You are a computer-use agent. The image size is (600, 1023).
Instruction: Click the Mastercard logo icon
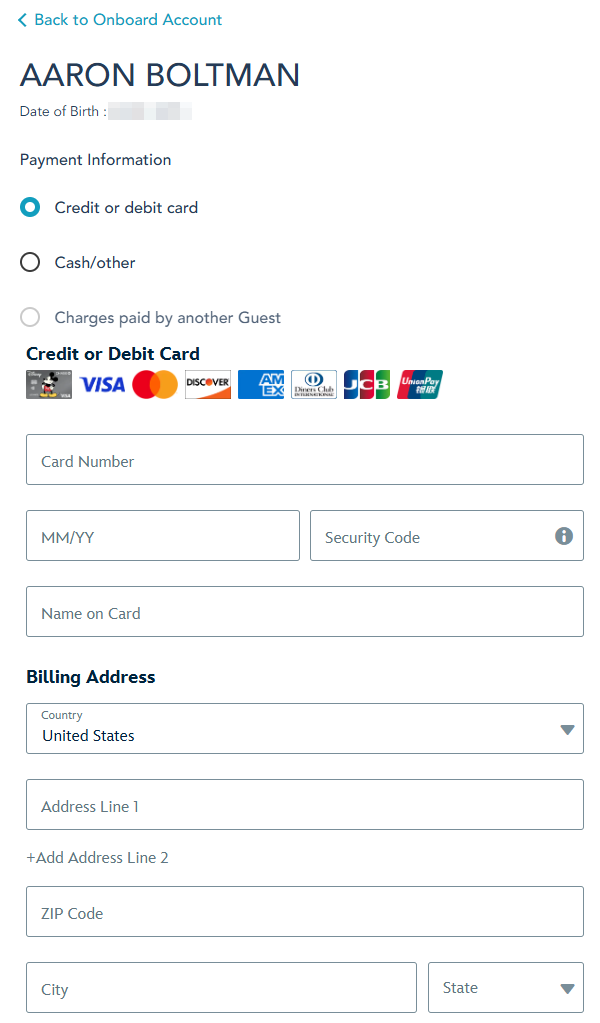pyautogui.click(x=155, y=385)
